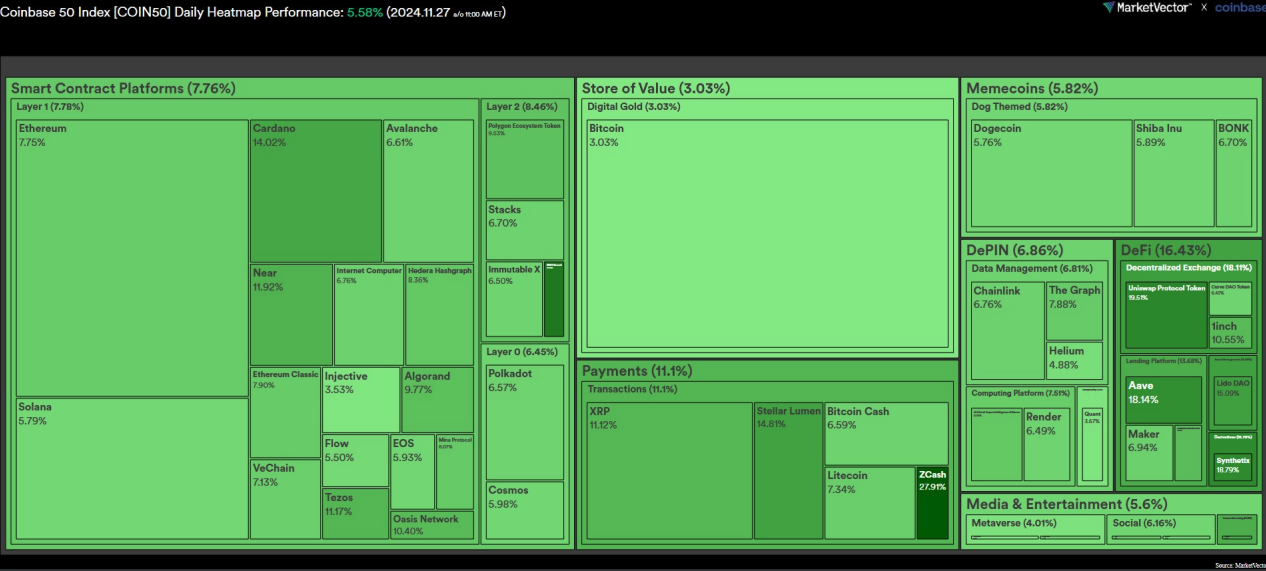This screenshot has width=1266, height=571.
Task: Click the XRP tile under Transactions
Action: coord(668,470)
